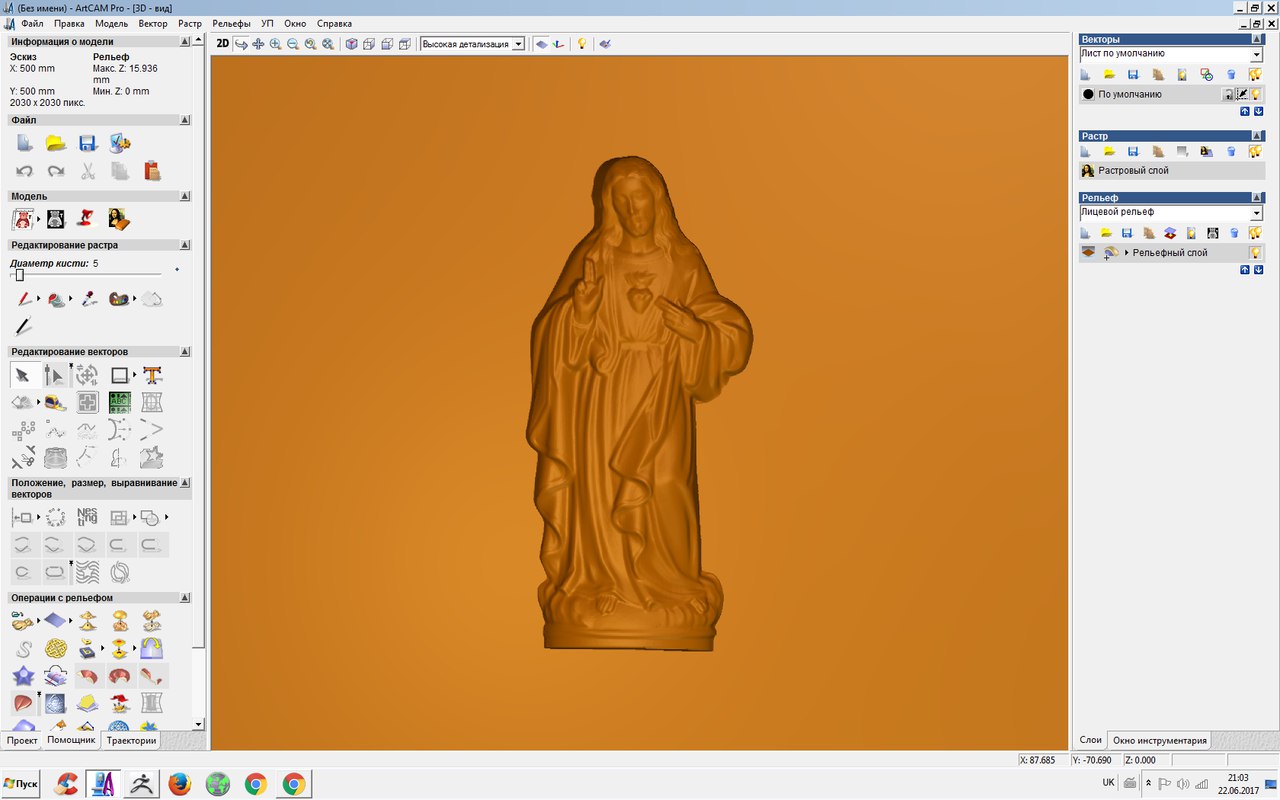
Task: Click the paste clipboard icon
Action: [152, 171]
